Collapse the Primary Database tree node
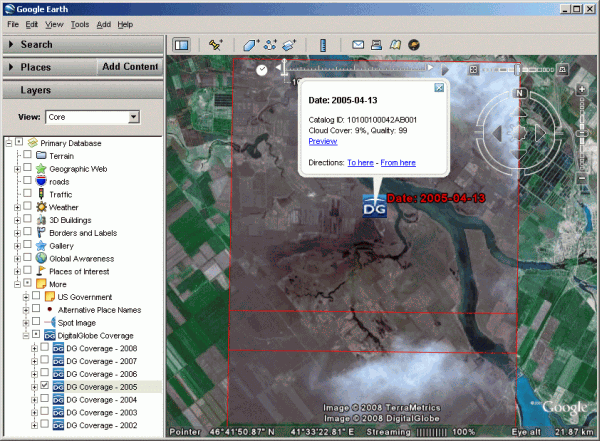 [9, 143]
